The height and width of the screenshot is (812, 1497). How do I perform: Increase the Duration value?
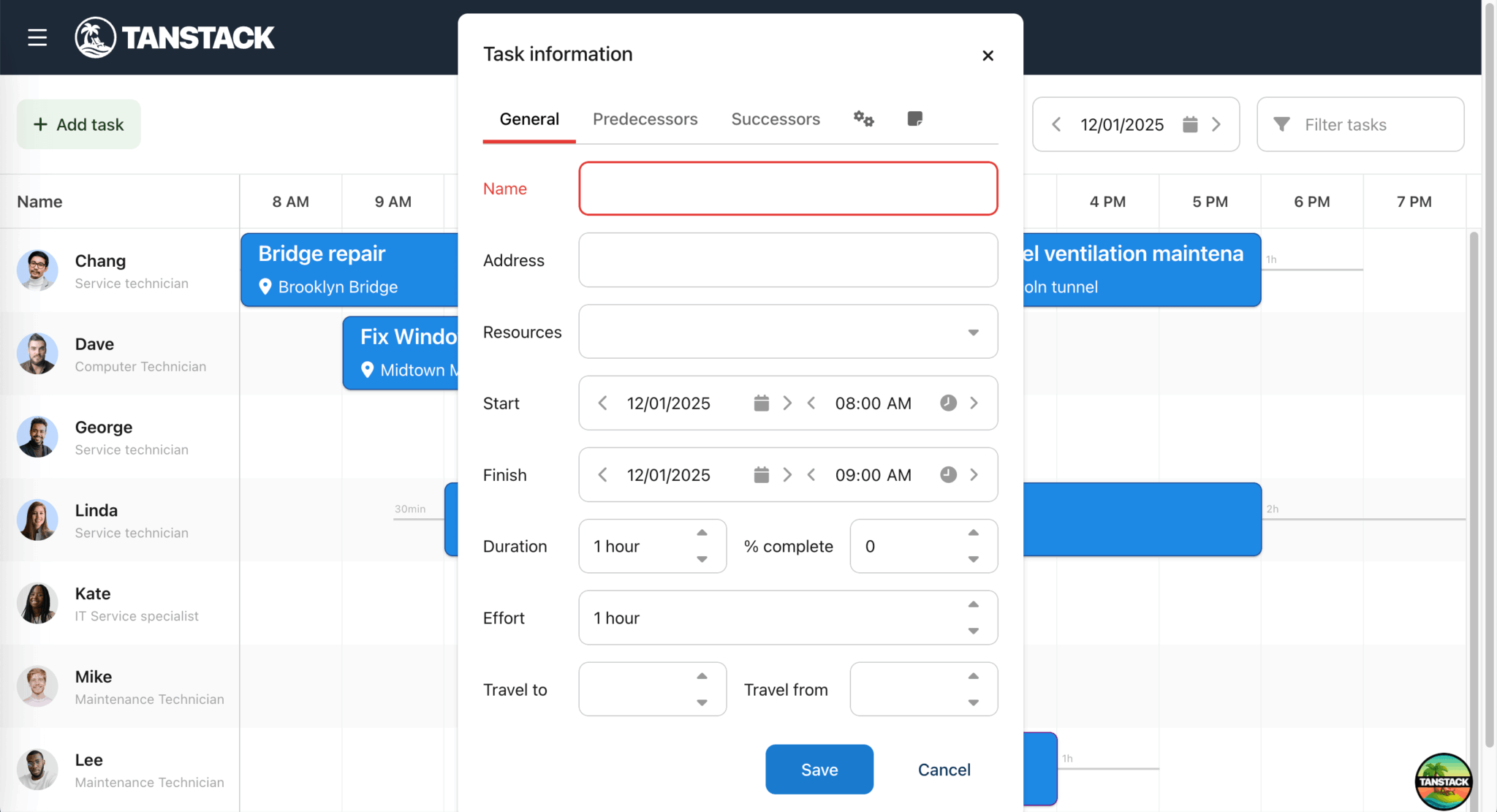click(702, 533)
